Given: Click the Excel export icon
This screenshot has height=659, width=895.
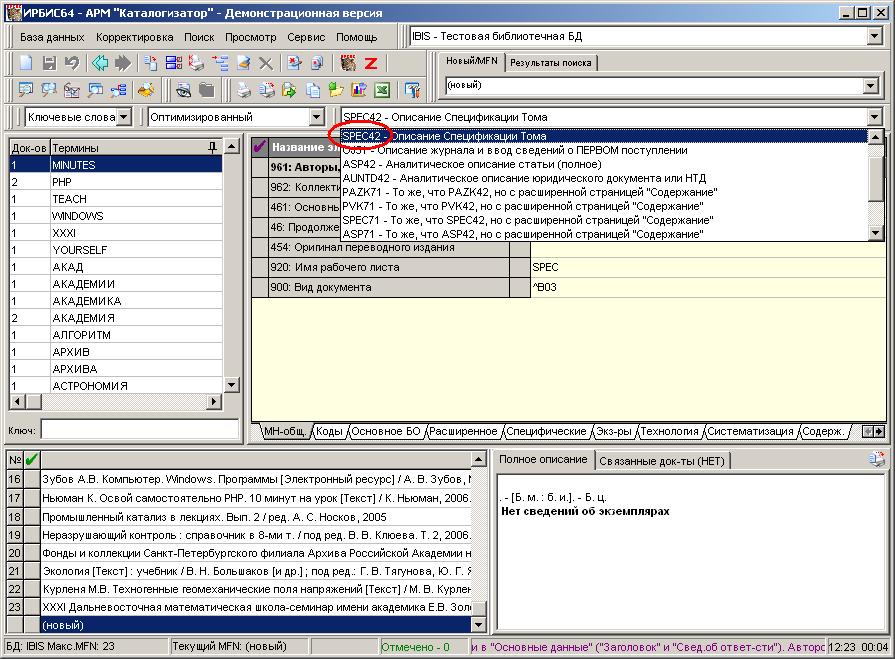Looking at the screenshot, I should pos(382,90).
